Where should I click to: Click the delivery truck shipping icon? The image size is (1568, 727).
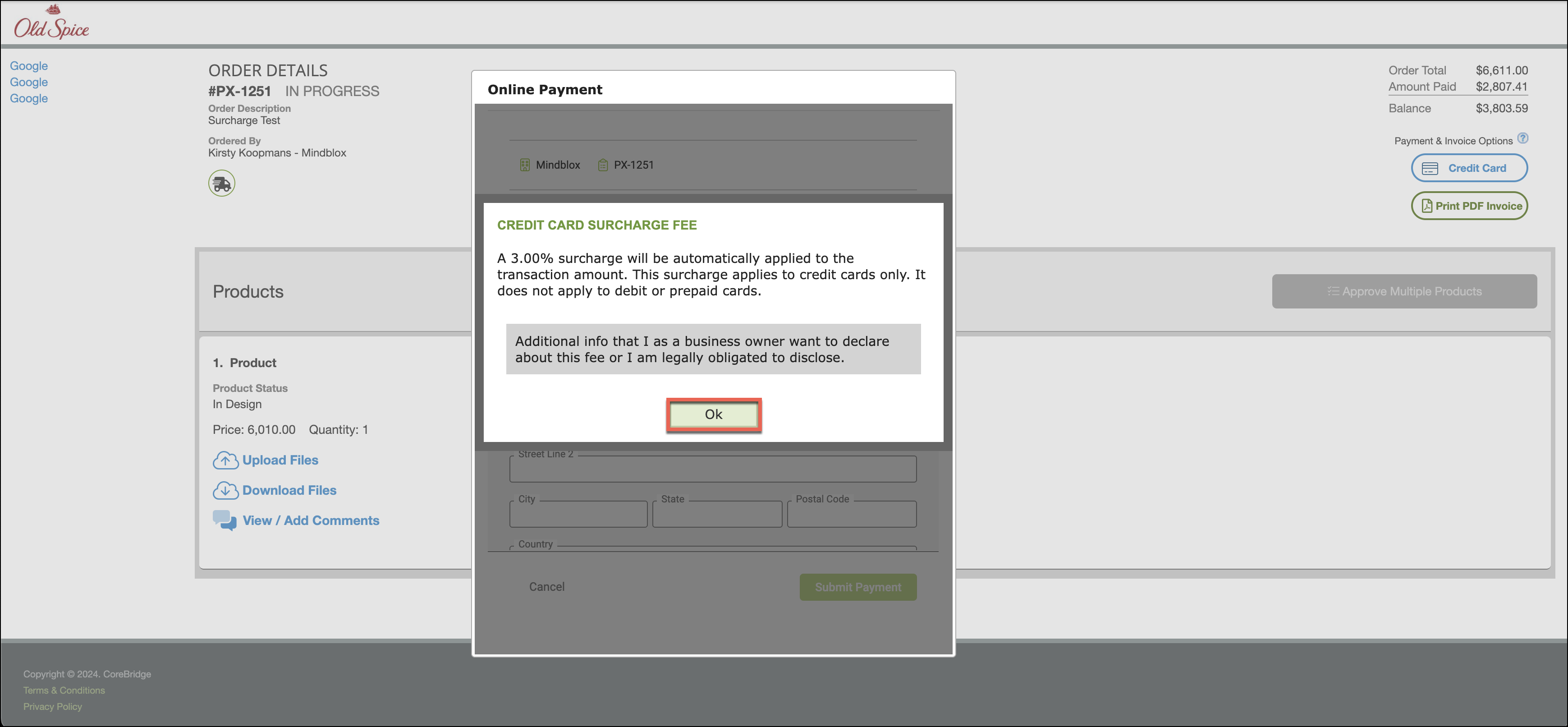pos(221,183)
